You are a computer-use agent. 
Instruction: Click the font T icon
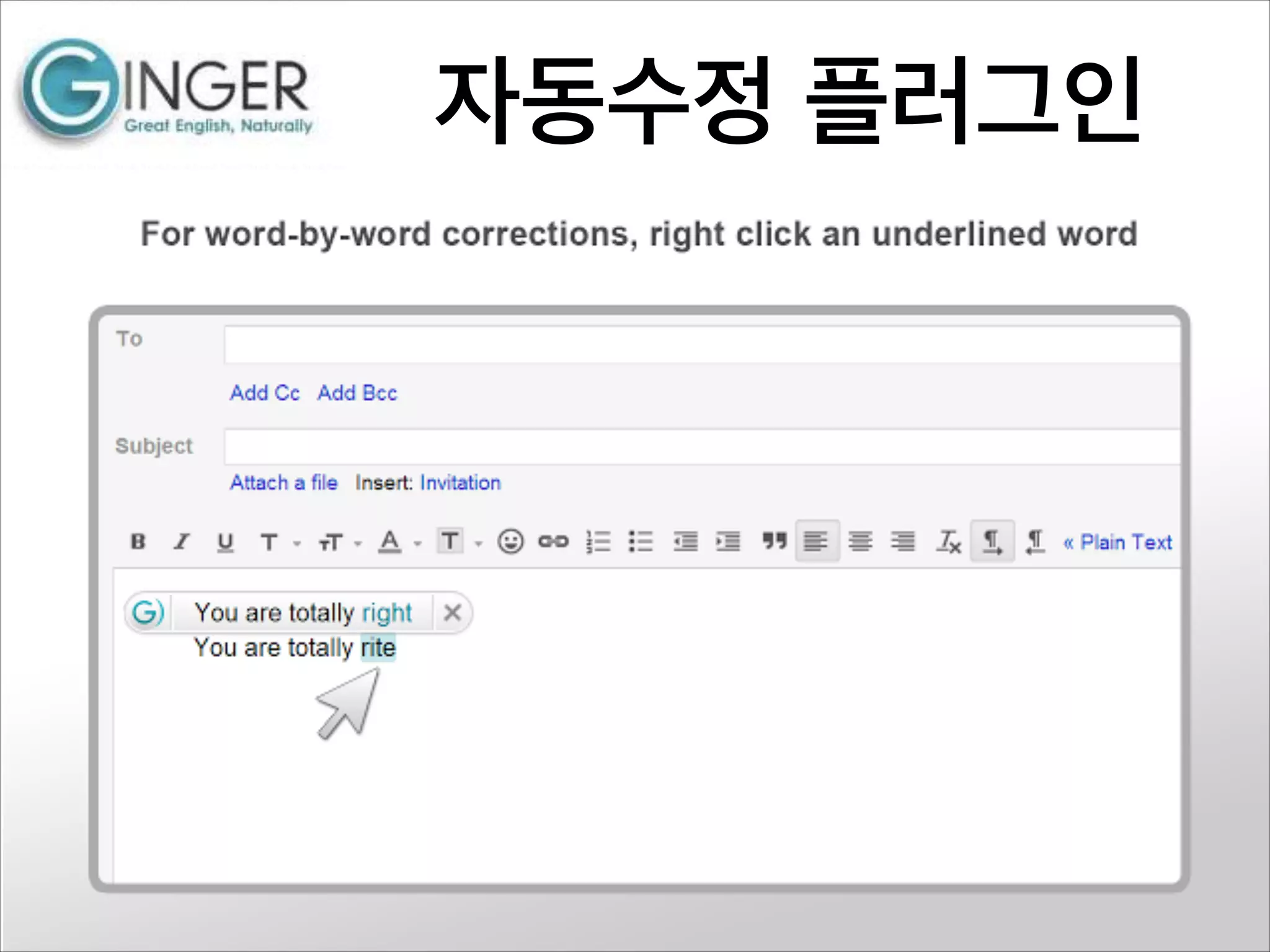pos(269,542)
